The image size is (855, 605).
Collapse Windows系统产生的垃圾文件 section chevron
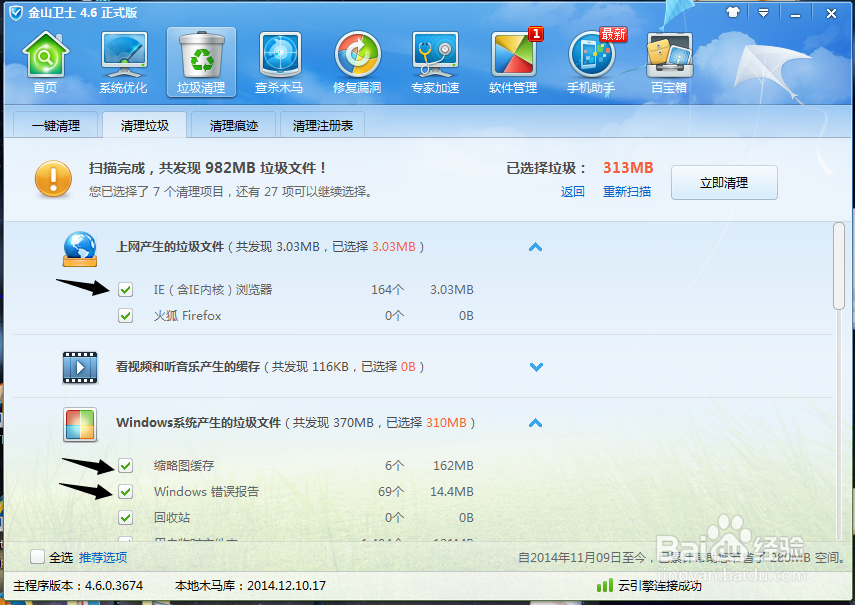click(535, 423)
